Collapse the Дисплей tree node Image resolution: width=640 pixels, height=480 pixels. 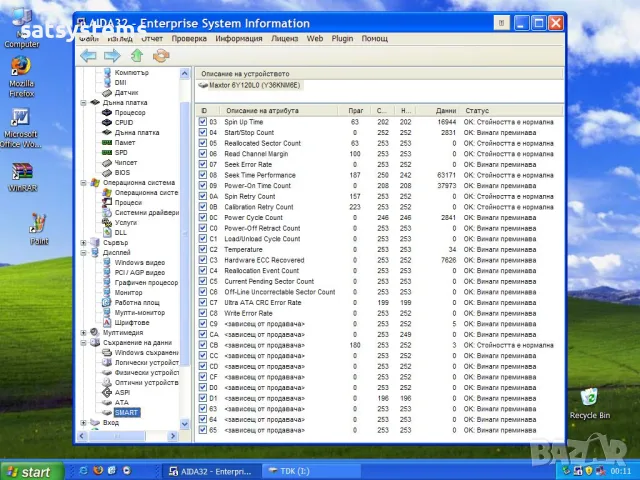coord(84,253)
